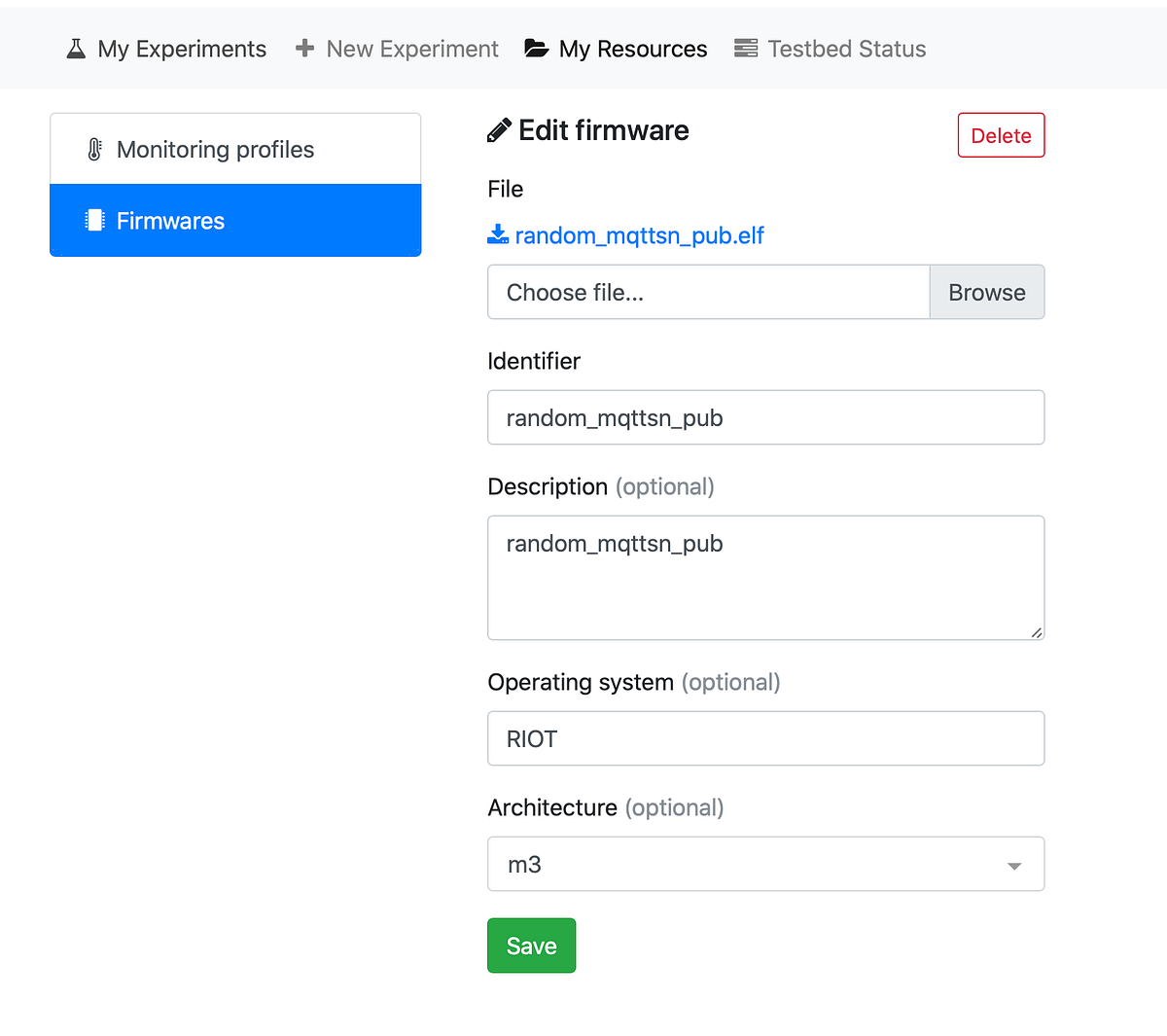
Task: Click the thermometer icon next to Monitoring profiles
Action: click(x=93, y=149)
